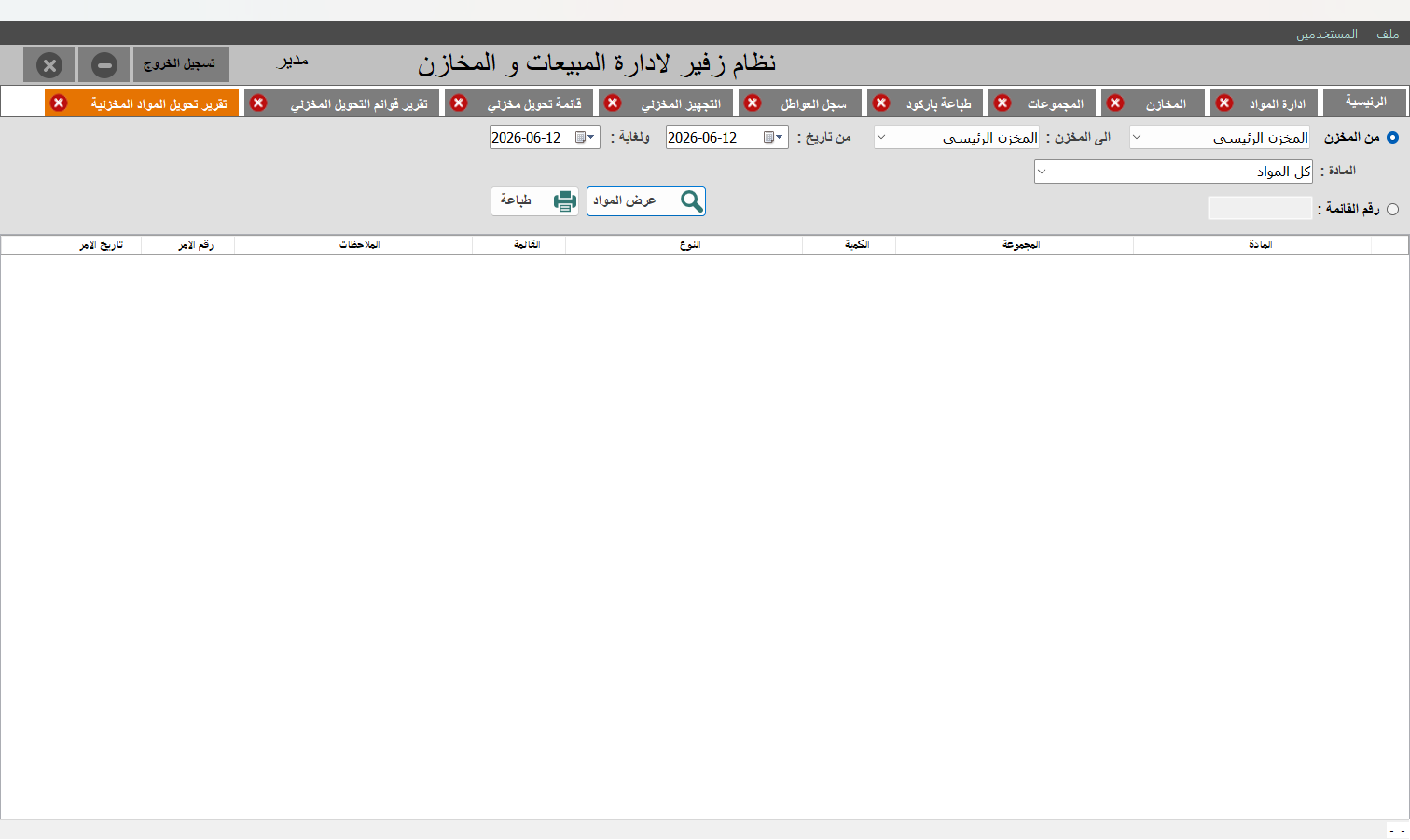The height and width of the screenshot is (840, 1410).
Task: Click the القائمة column header
Action: point(519,244)
